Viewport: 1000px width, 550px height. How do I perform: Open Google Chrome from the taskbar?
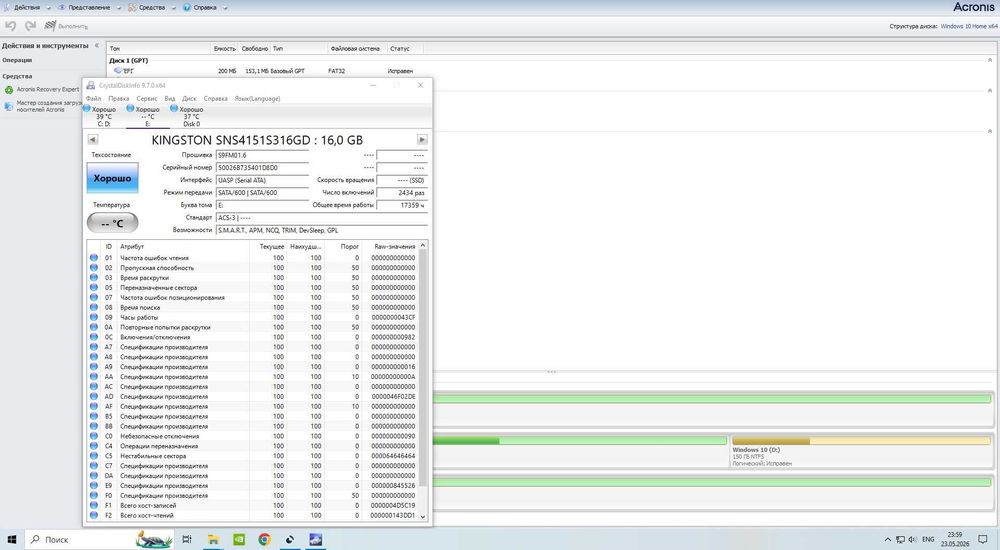tap(264, 539)
